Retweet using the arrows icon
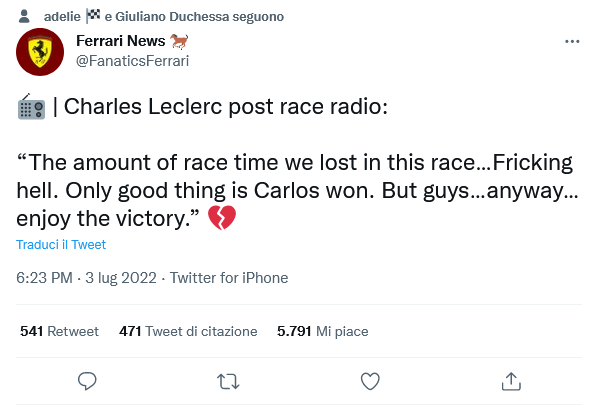This screenshot has width=598, height=405. tap(228, 381)
